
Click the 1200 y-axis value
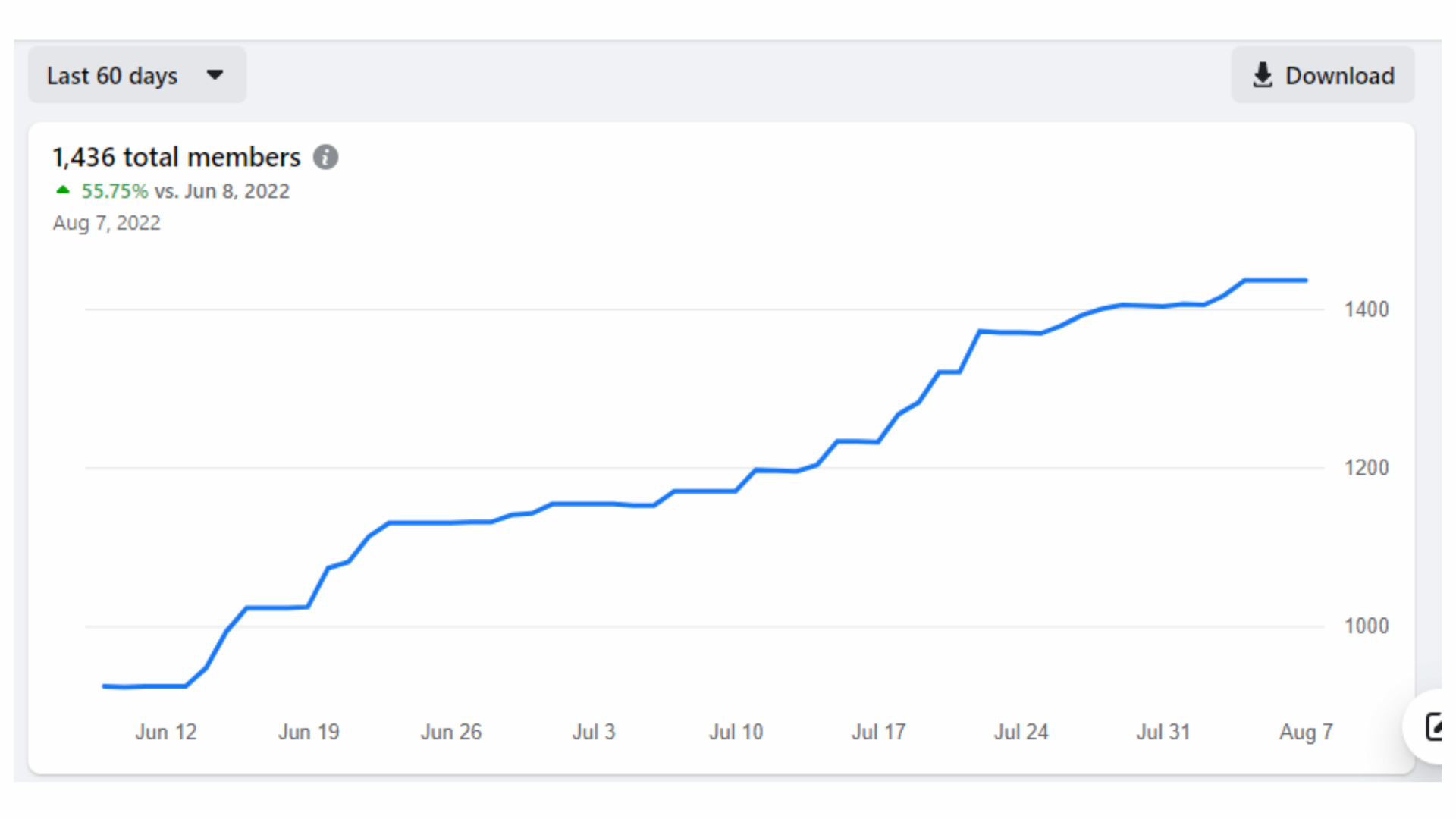coord(1367,468)
